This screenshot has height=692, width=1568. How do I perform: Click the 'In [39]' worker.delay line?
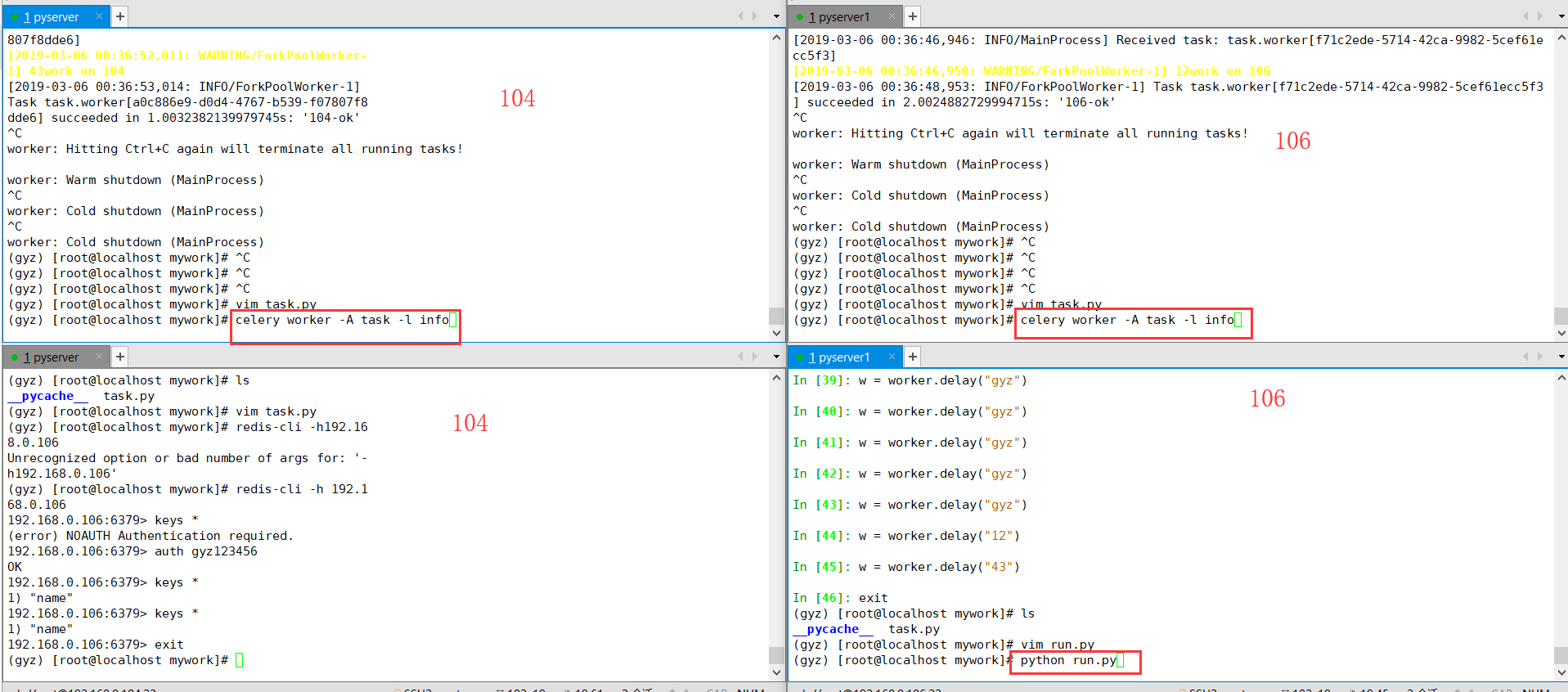(x=910, y=380)
